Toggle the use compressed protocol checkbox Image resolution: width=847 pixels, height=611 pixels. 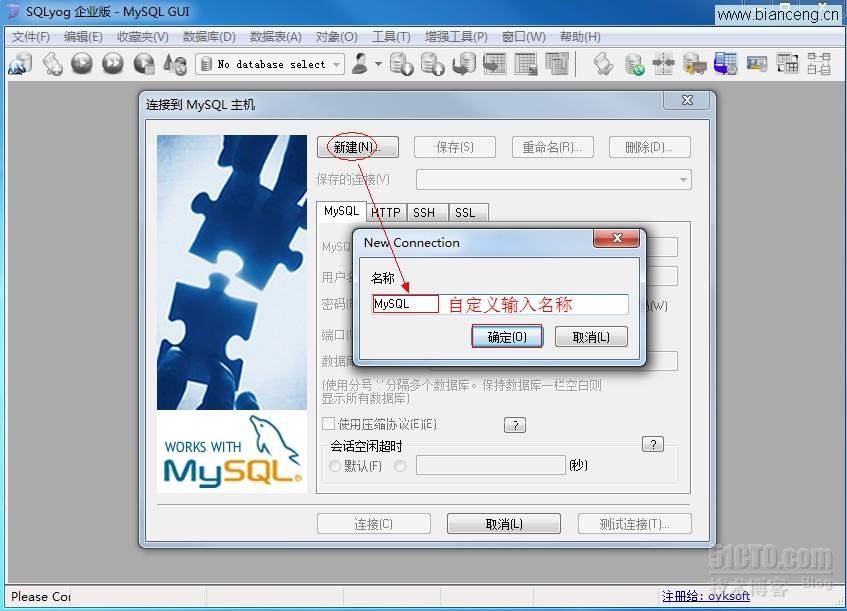tap(328, 423)
